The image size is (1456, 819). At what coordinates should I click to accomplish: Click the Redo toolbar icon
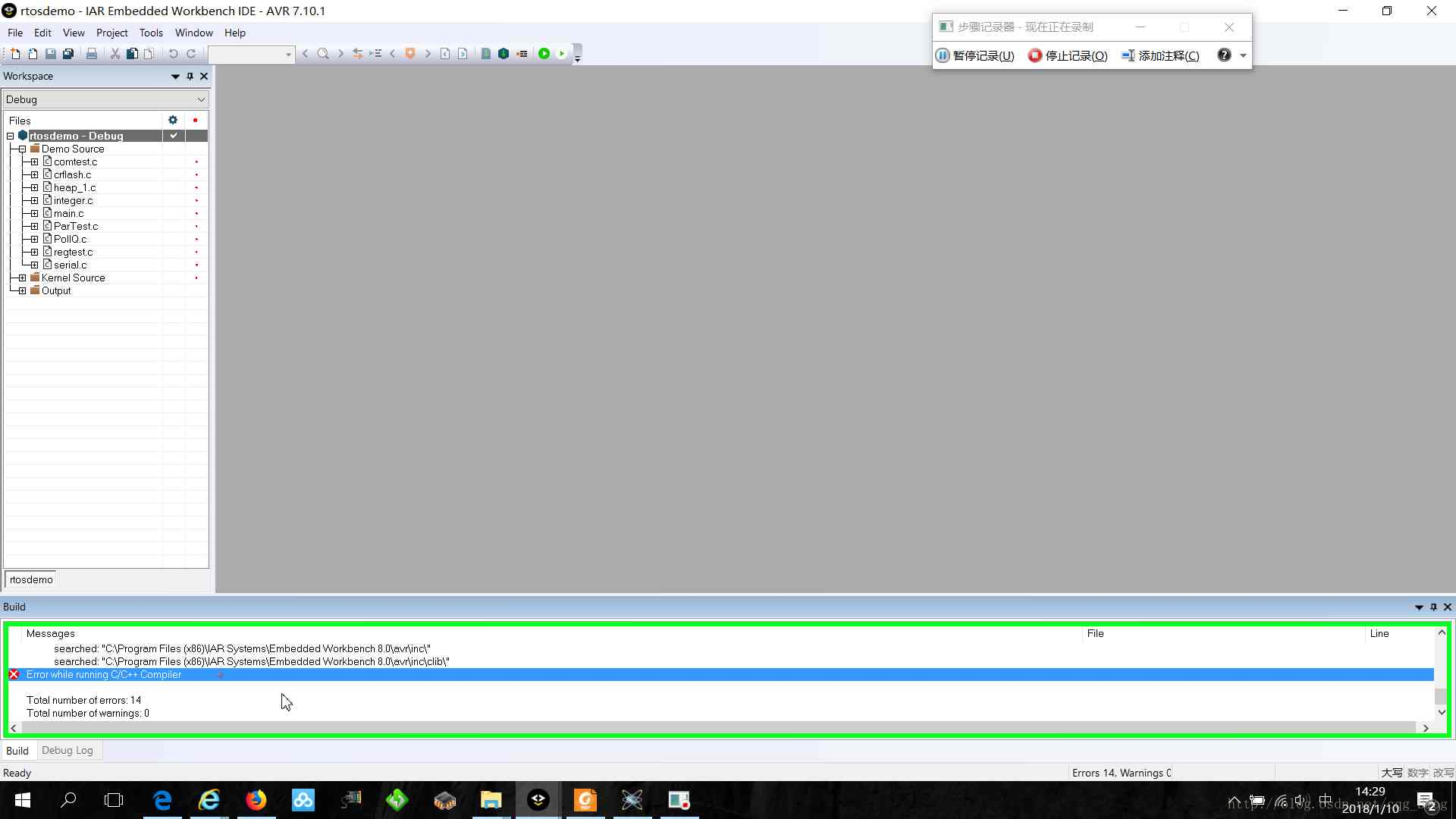coord(191,54)
